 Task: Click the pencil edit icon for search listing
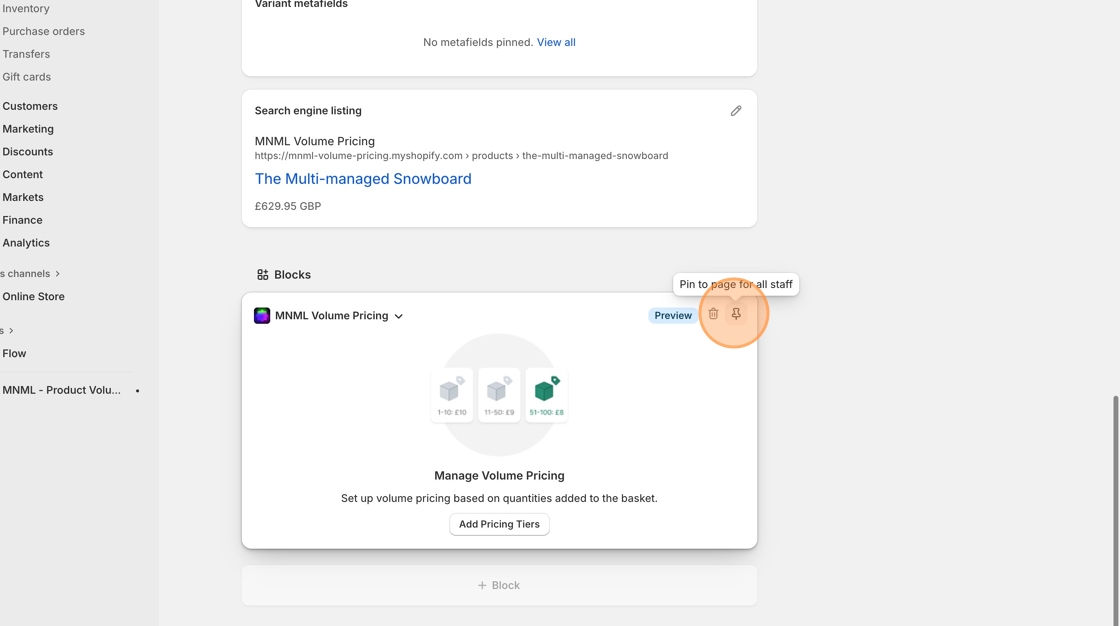point(736,111)
